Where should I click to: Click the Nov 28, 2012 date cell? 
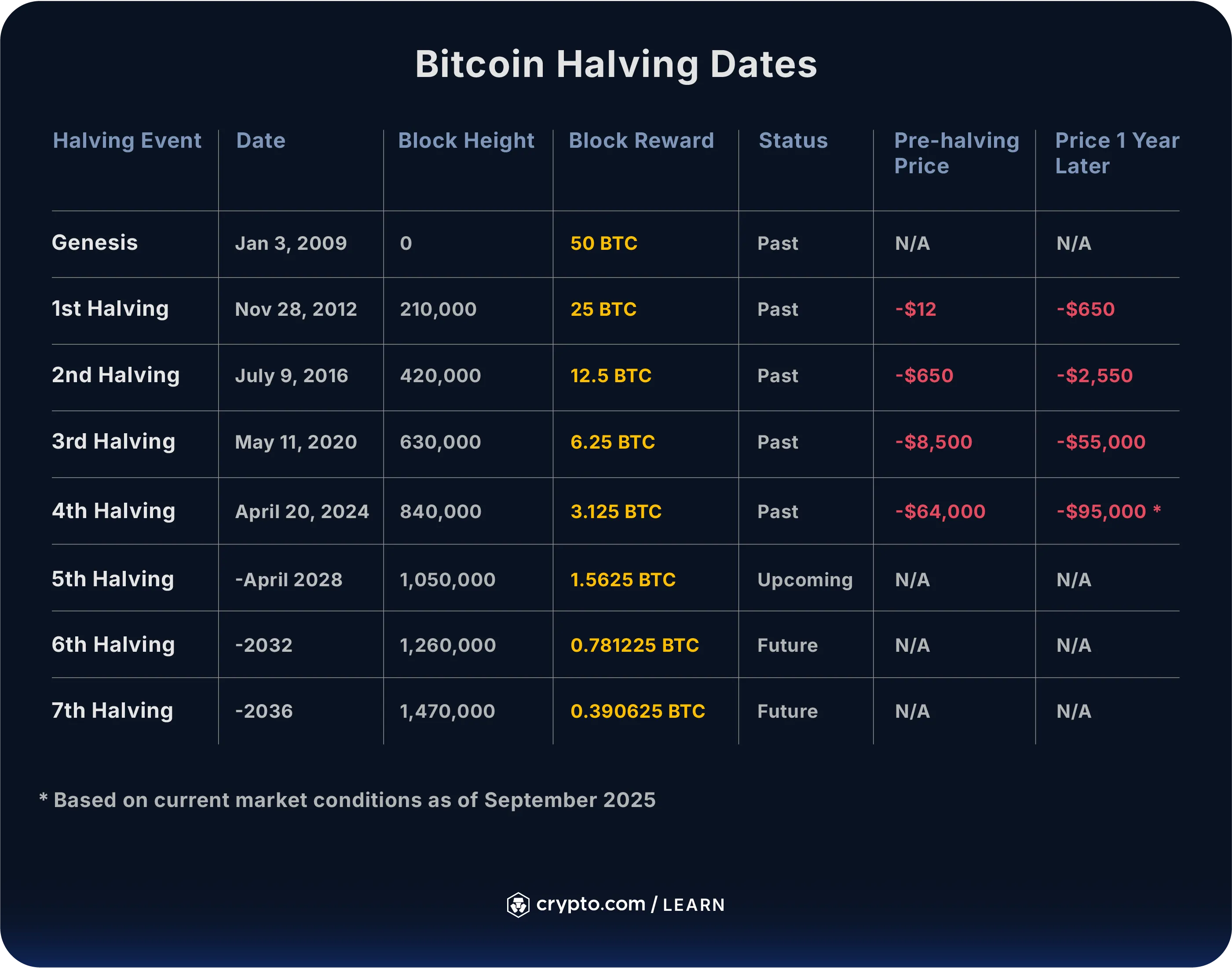point(296,310)
